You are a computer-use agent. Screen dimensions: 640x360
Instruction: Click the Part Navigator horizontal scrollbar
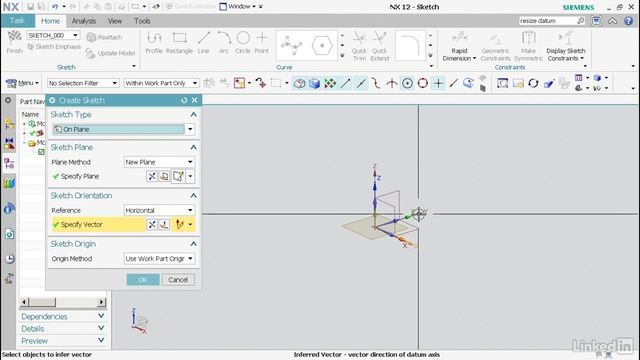63,302
